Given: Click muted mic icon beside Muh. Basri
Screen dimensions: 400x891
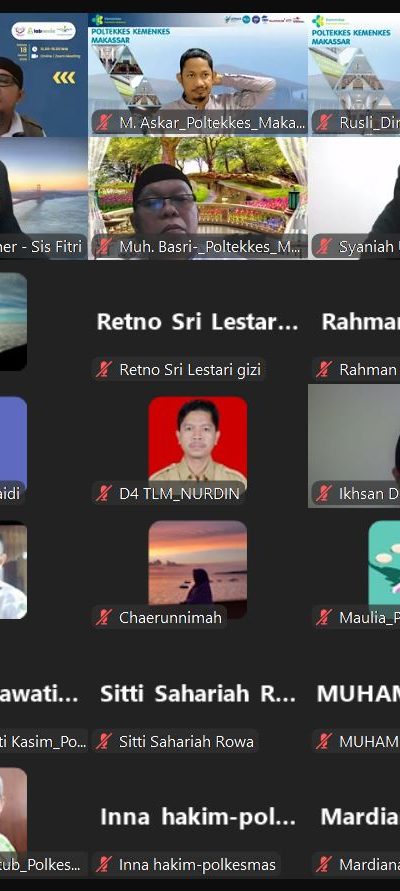Looking at the screenshot, I should coord(103,247).
